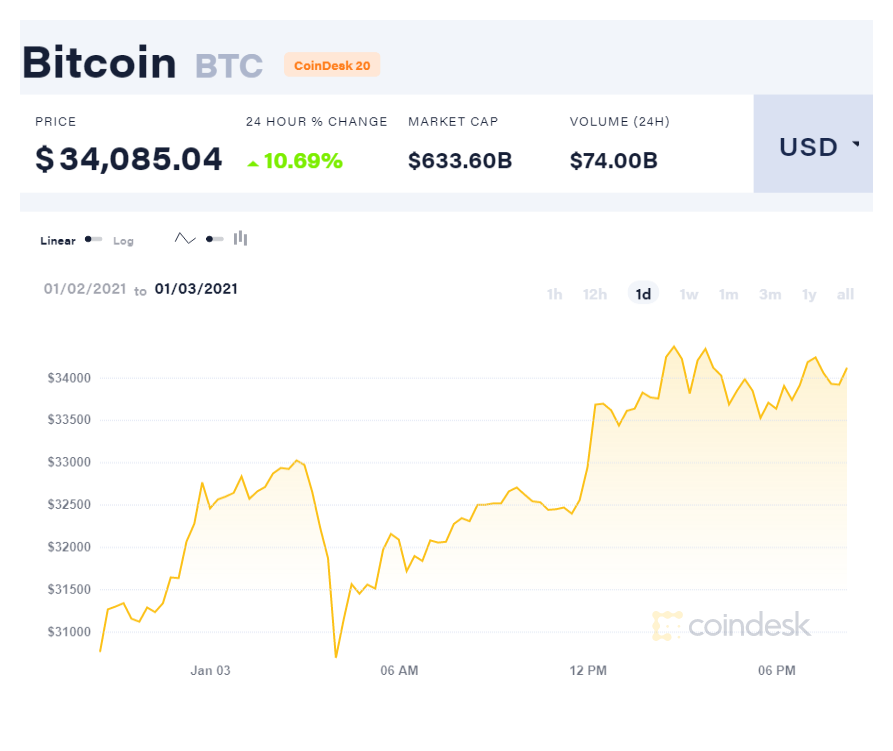Toggle line/candlestick chart type switch

[x=214, y=239]
